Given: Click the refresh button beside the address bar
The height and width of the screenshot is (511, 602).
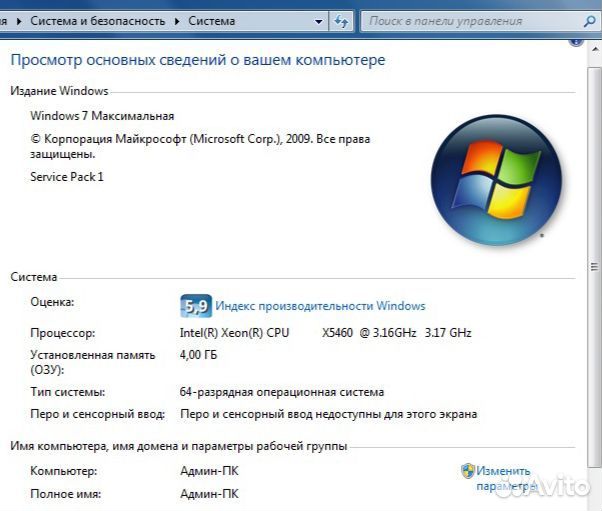Looking at the screenshot, I should tap(342, 20).
